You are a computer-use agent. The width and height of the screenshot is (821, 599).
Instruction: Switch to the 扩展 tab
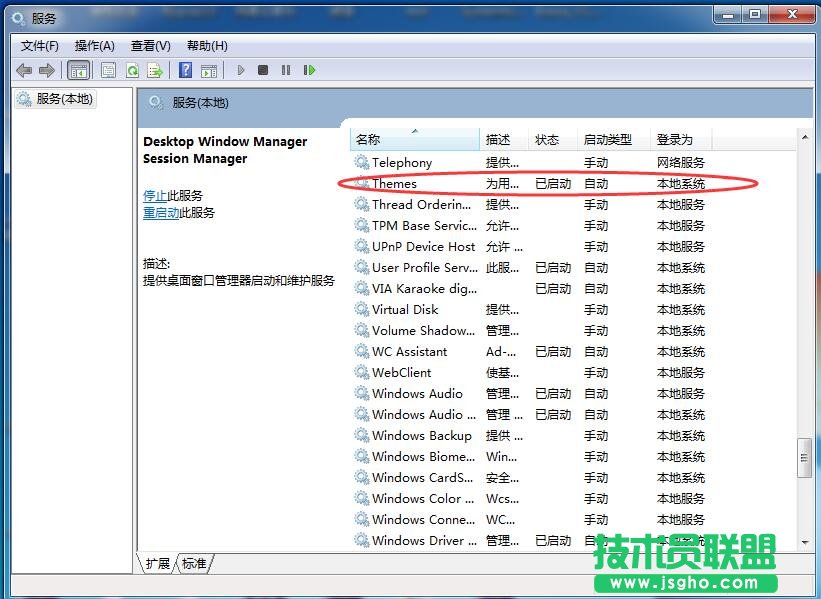click(x=157, y=564)
